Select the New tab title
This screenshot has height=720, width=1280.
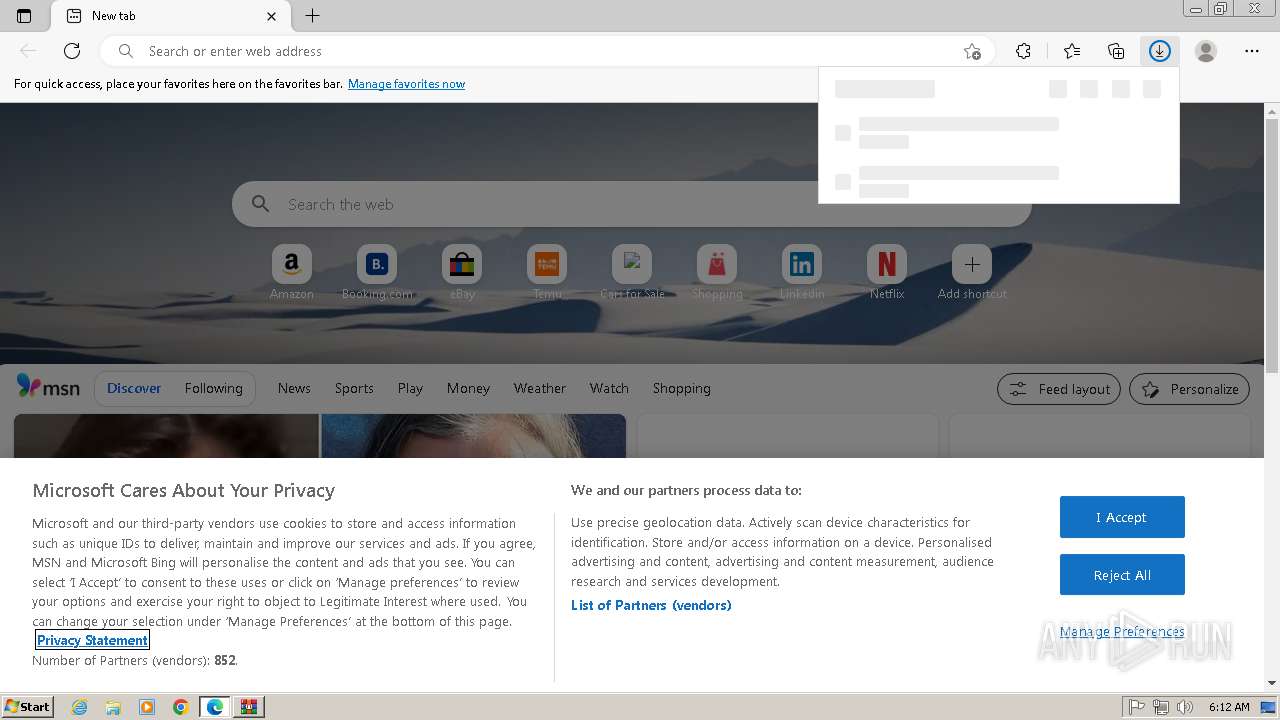click(113, 16)
